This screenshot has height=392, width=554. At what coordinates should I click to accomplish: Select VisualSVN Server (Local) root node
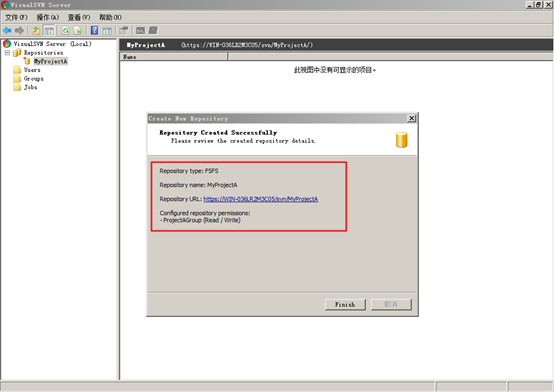coord(52,44)
